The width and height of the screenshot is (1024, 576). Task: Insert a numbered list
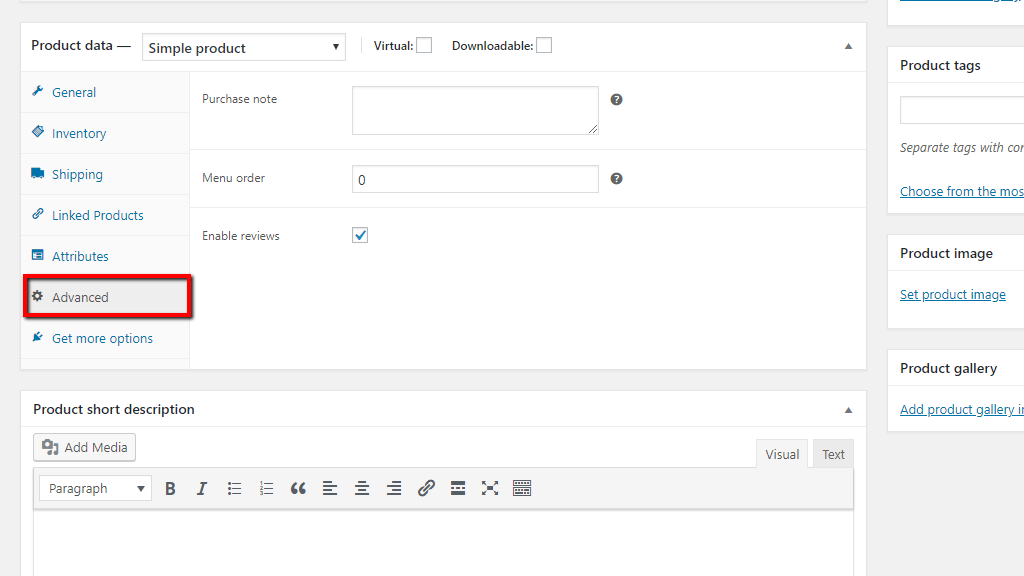click(x=266, y=488)
